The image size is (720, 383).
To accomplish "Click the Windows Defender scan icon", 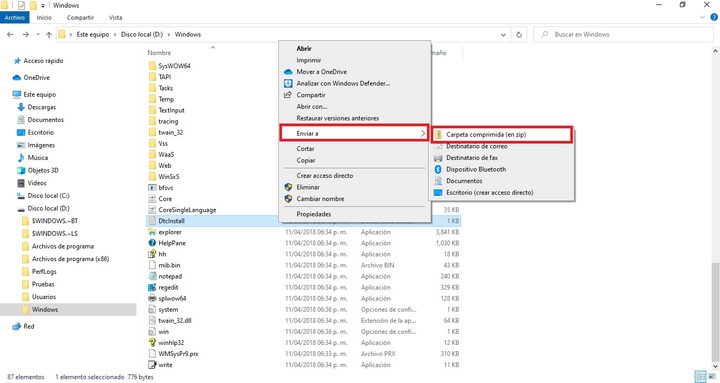I will tap(288, 84).
